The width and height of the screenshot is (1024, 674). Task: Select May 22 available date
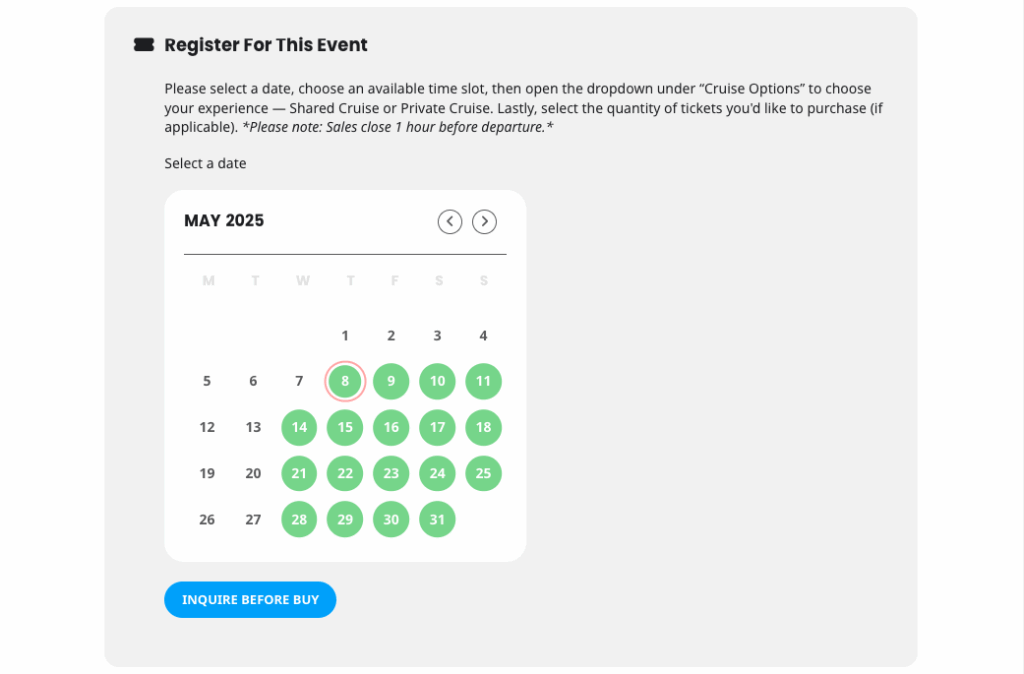(x=345, y=473)
